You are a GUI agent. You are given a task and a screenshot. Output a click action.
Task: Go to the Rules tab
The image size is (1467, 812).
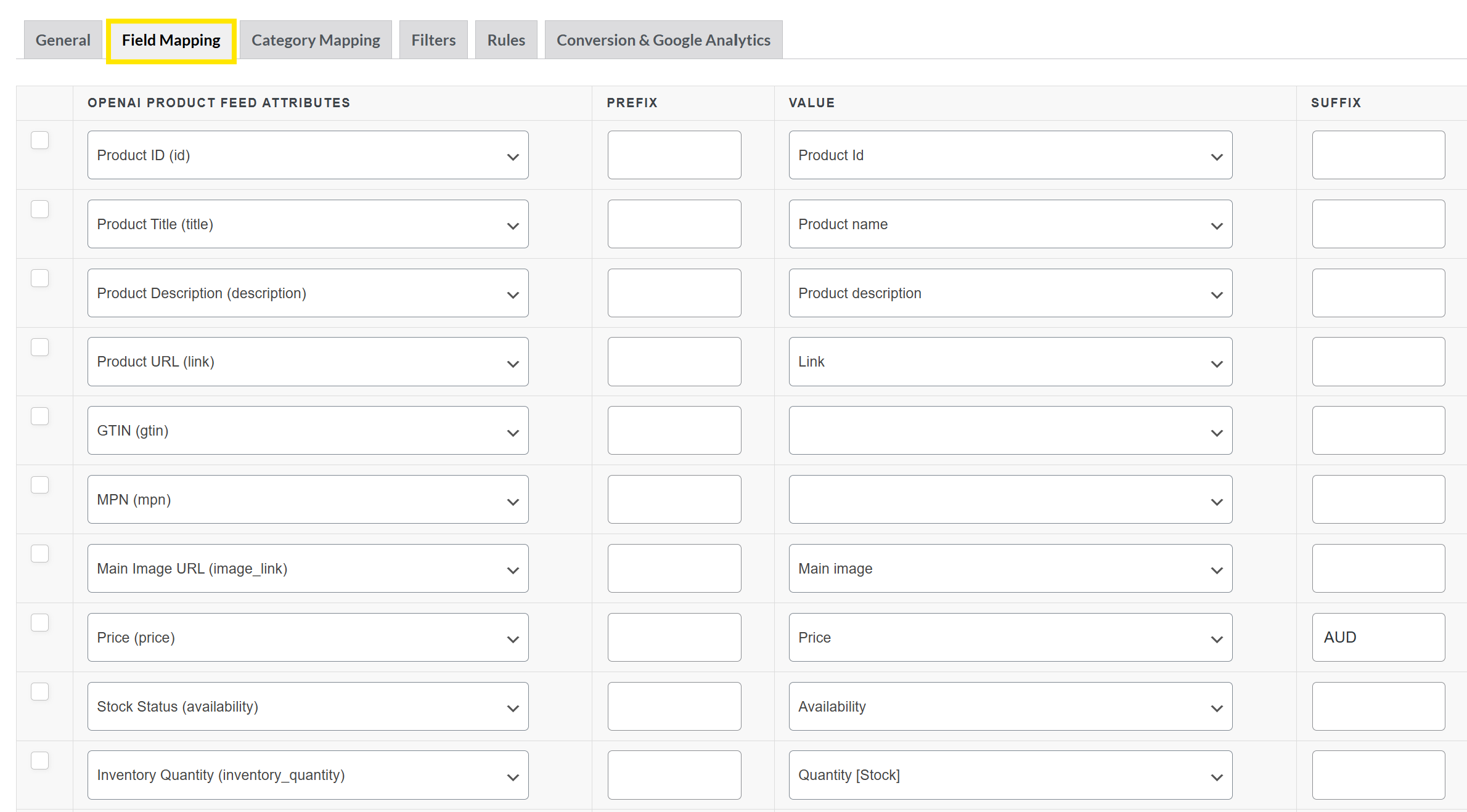[506, 40]
